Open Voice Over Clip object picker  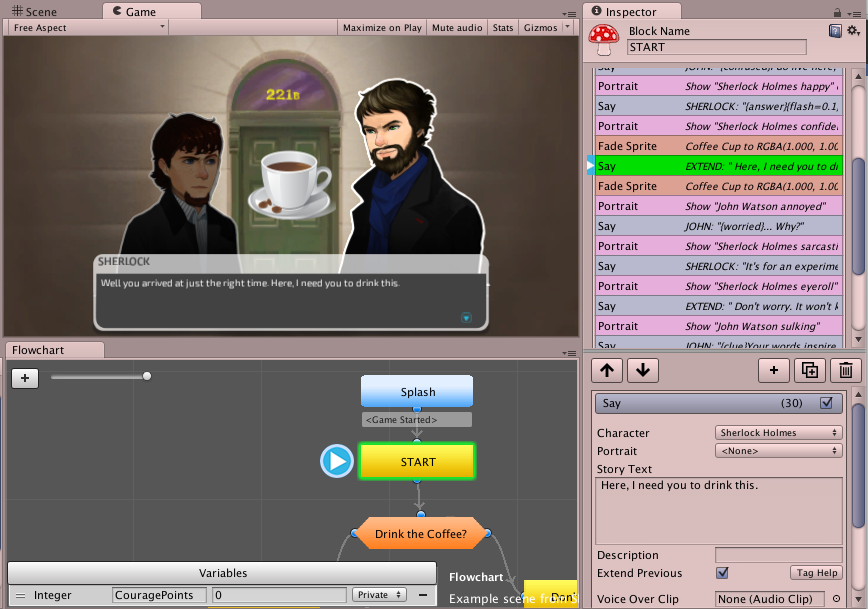(836, 599)
